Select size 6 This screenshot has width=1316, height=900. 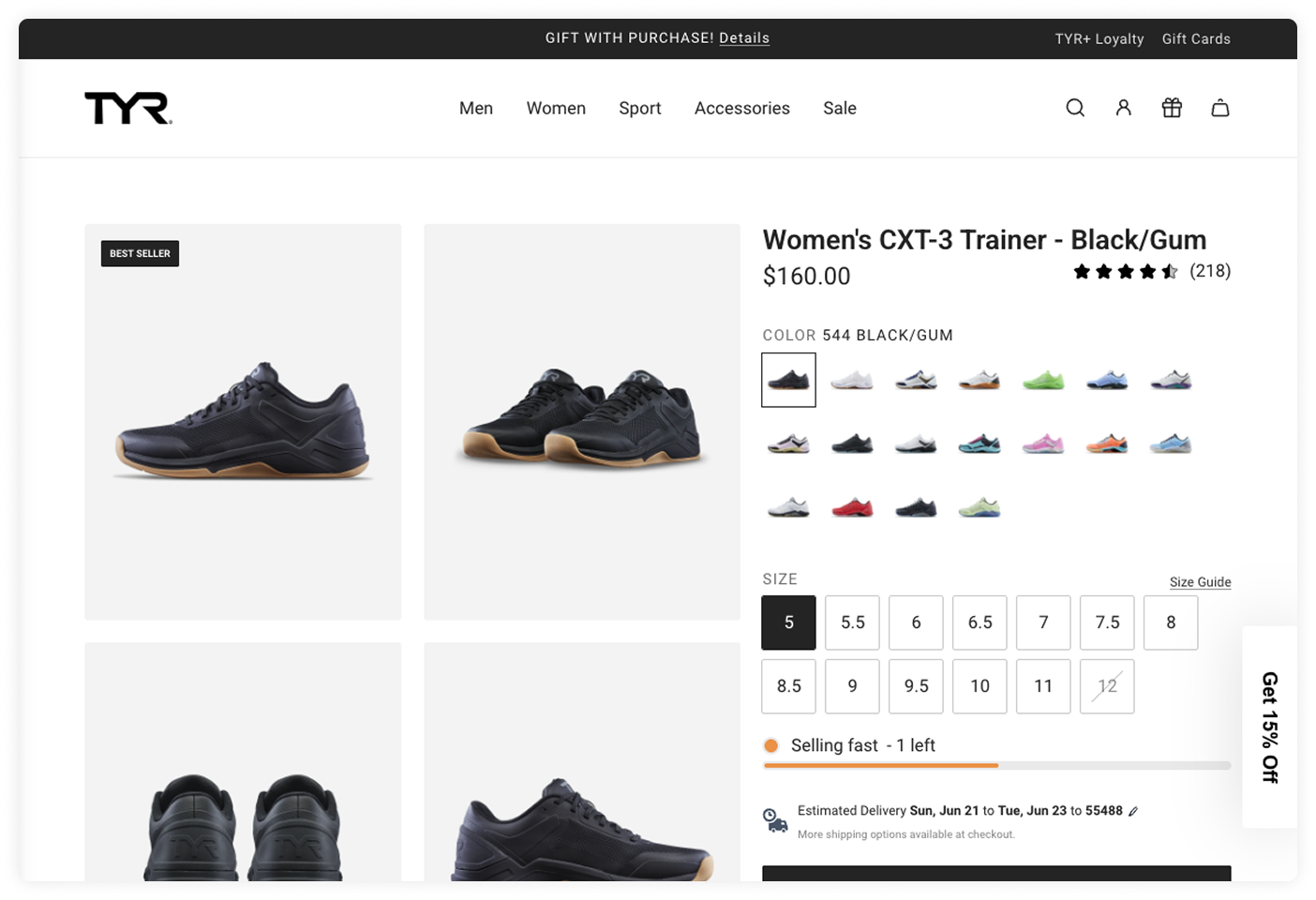(x=916, y=622)
